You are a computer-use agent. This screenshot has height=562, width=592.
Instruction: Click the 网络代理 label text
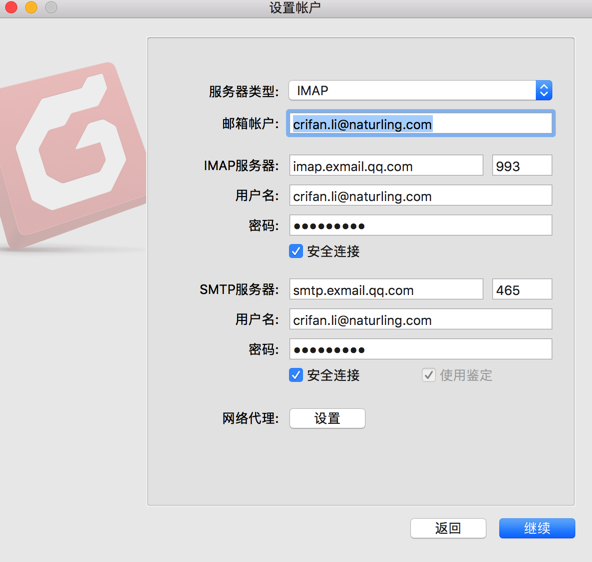[250, 419]
